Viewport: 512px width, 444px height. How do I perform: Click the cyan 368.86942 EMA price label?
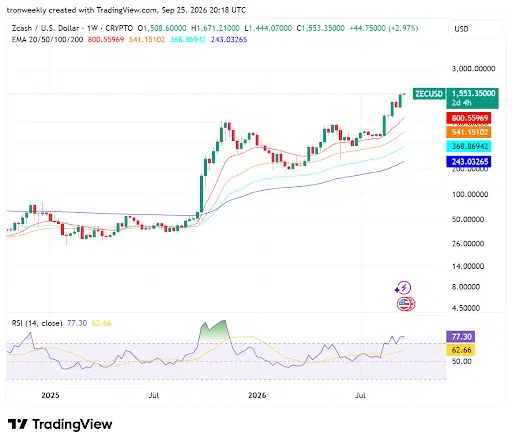469,146
